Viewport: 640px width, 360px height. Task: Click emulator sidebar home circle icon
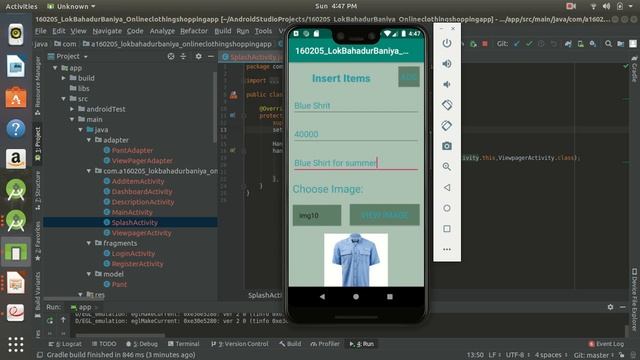[x=447, y=208]
